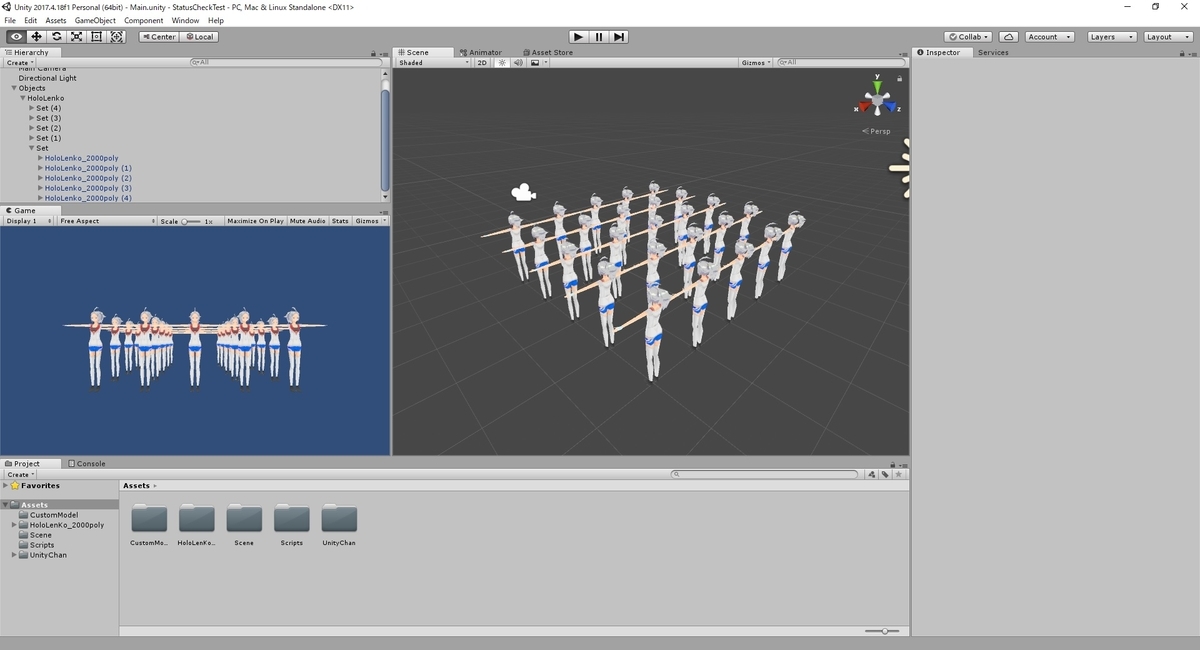Toggle Local/Global handle rotation

[199, 37]
